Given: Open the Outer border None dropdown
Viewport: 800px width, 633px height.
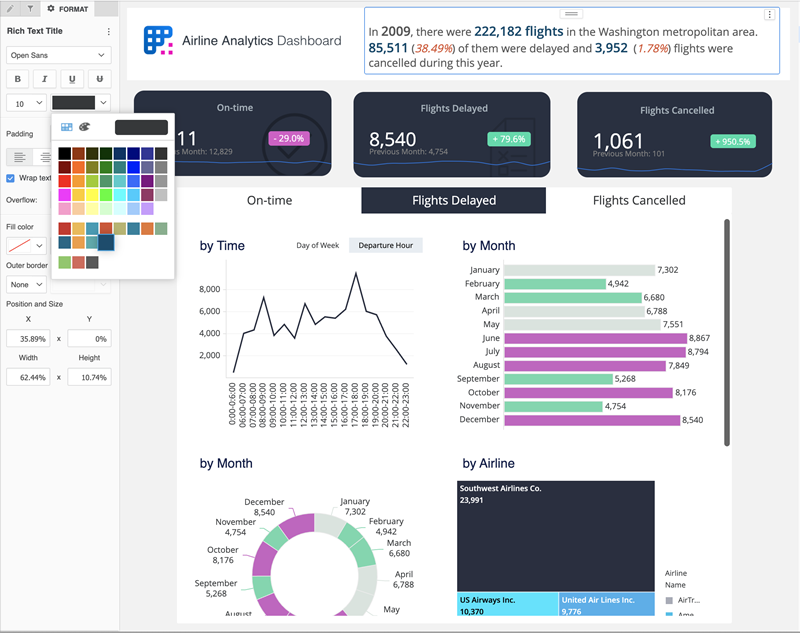Looking at the screenshot, I should click(x=26, y=284).
